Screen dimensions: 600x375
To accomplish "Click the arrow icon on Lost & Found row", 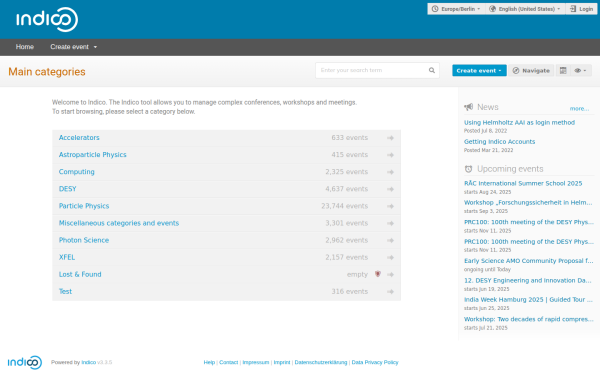I will tap(390, 275).
